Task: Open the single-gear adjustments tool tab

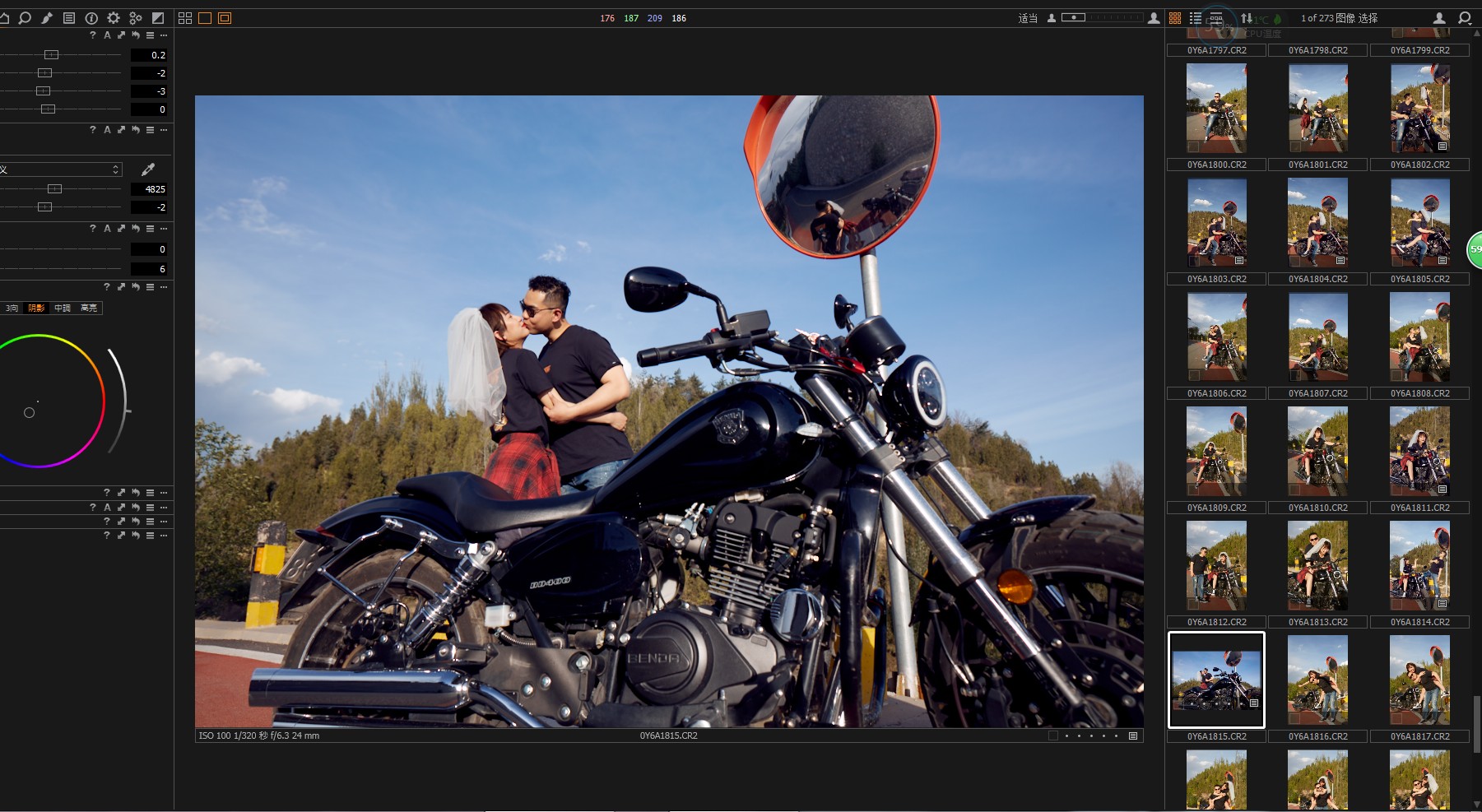Action: [114, 17]
